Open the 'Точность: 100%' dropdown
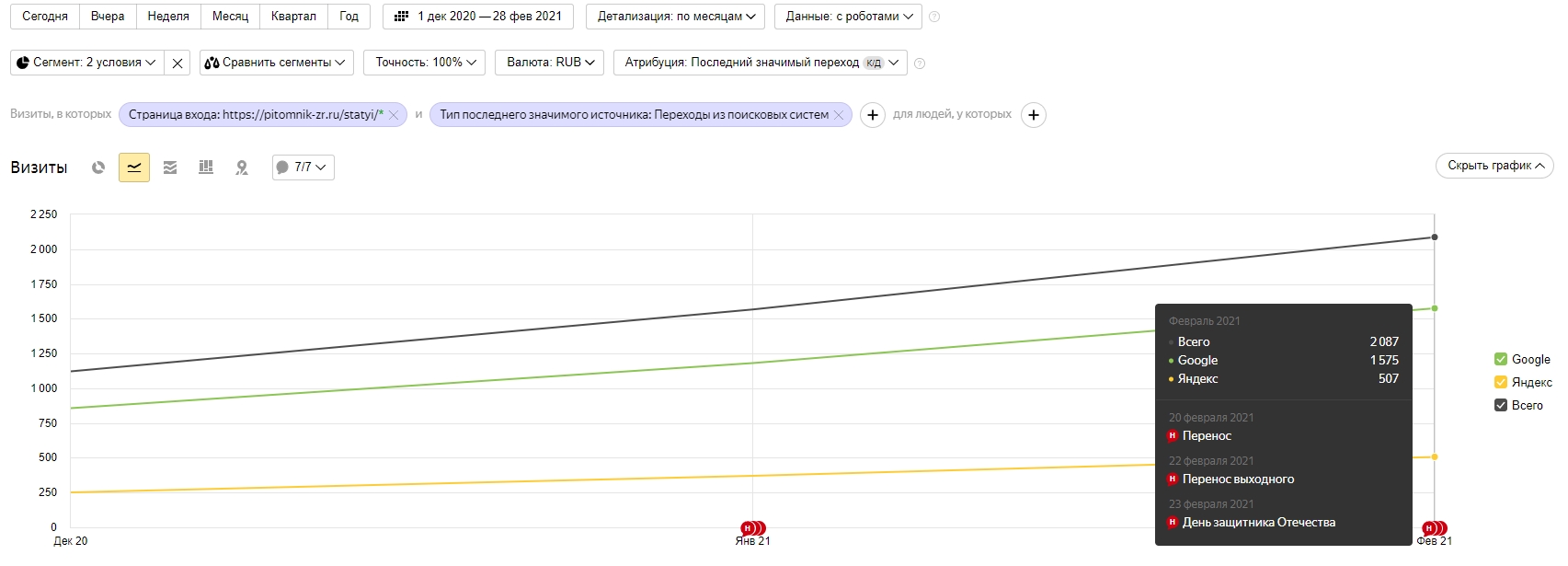Screen dimensions: 1568x566 [x=426, y=63]
